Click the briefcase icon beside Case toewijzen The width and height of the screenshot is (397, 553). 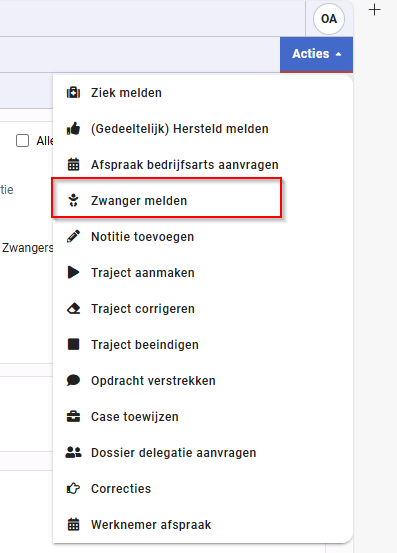73,417
